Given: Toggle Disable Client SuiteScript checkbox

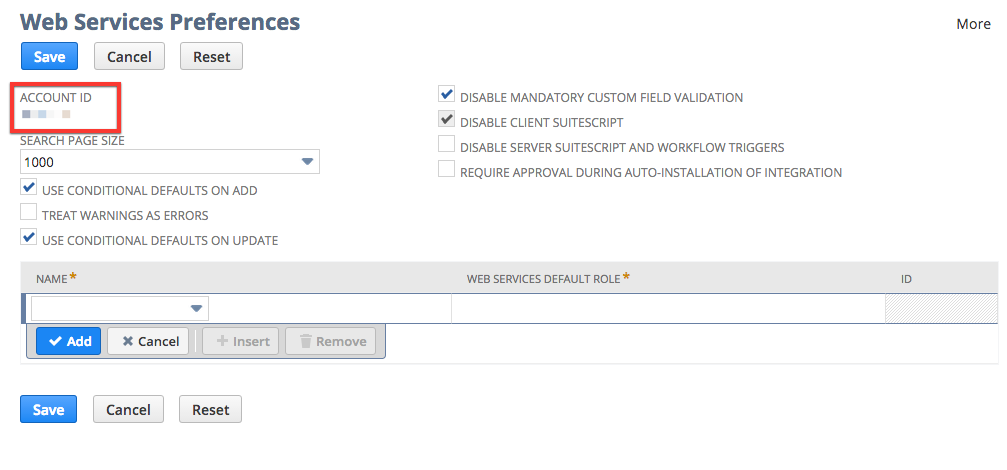Looking at the screenshot, I should 446,120.
